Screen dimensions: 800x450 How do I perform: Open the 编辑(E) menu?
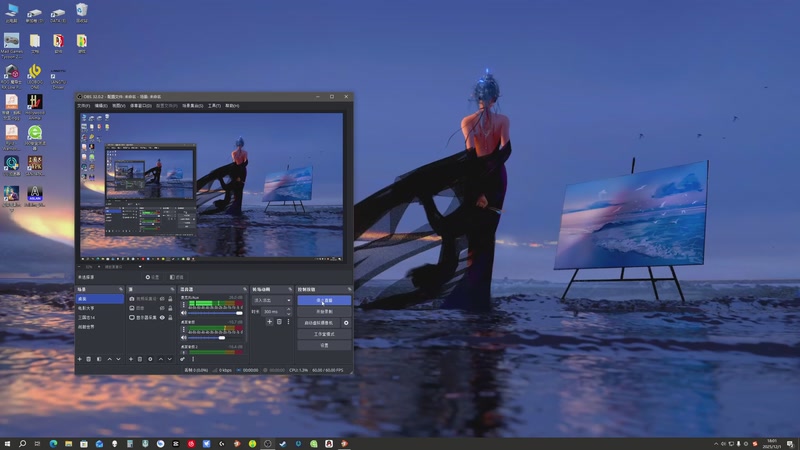101,106
